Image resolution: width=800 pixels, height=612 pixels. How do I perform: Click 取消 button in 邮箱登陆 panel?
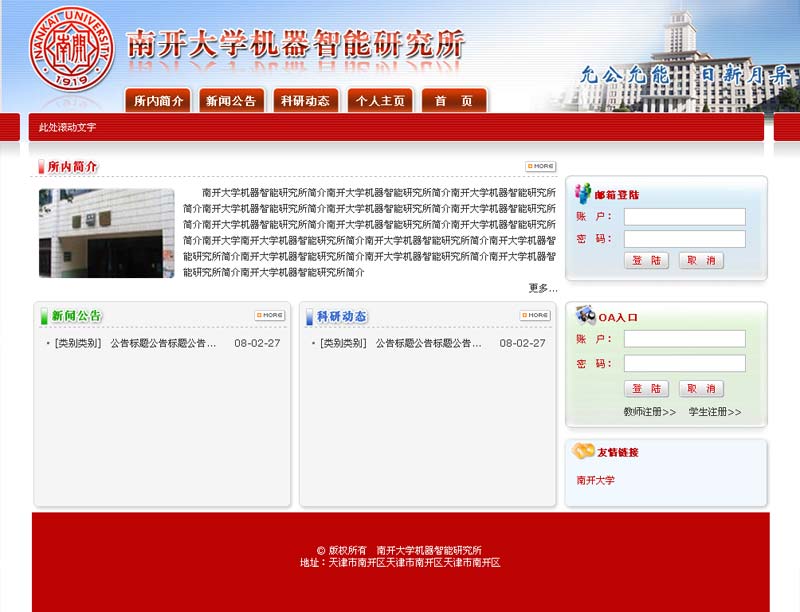click(x=701, y=261)
